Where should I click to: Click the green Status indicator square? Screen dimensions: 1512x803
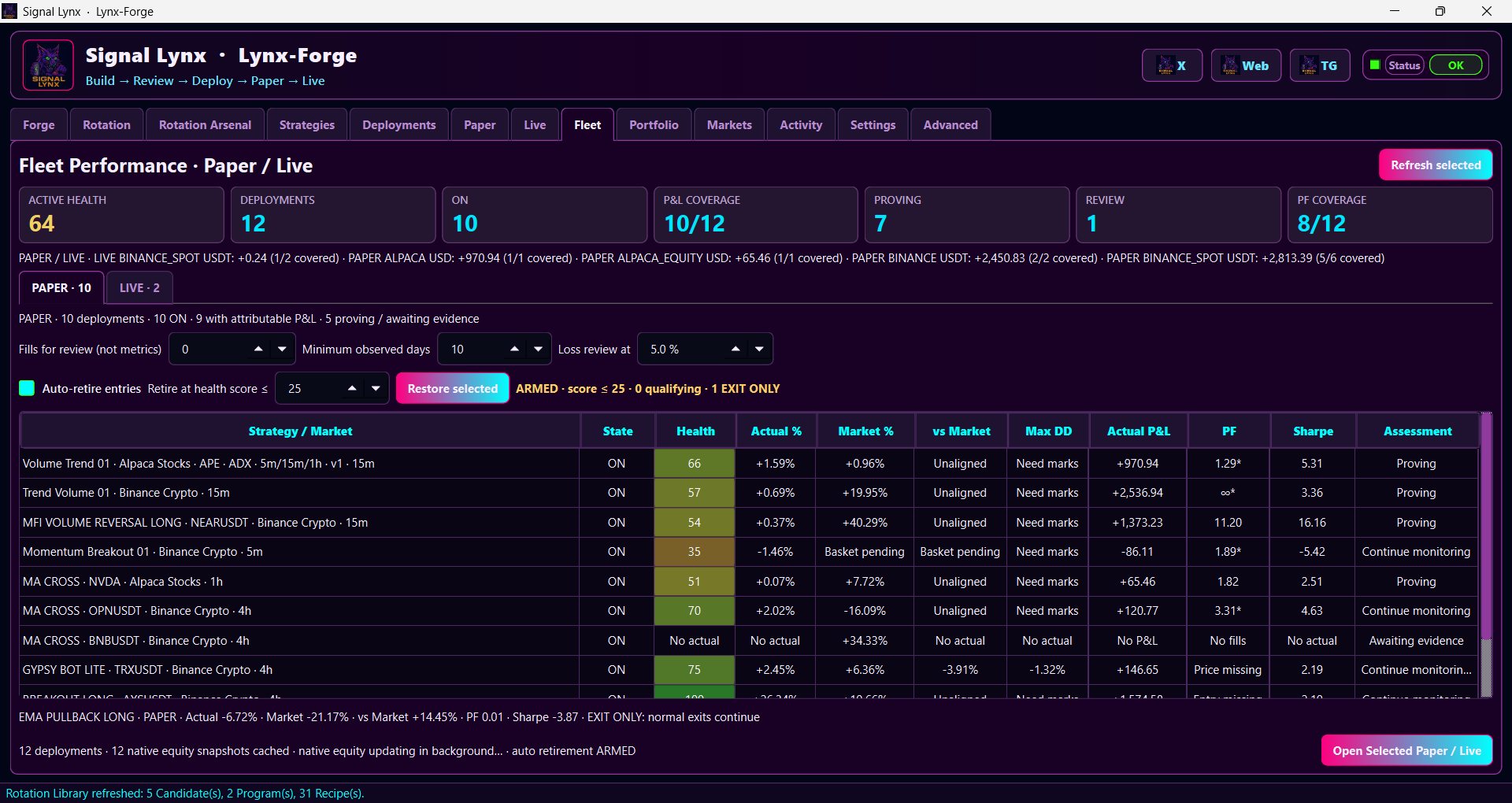point(1375,65)
